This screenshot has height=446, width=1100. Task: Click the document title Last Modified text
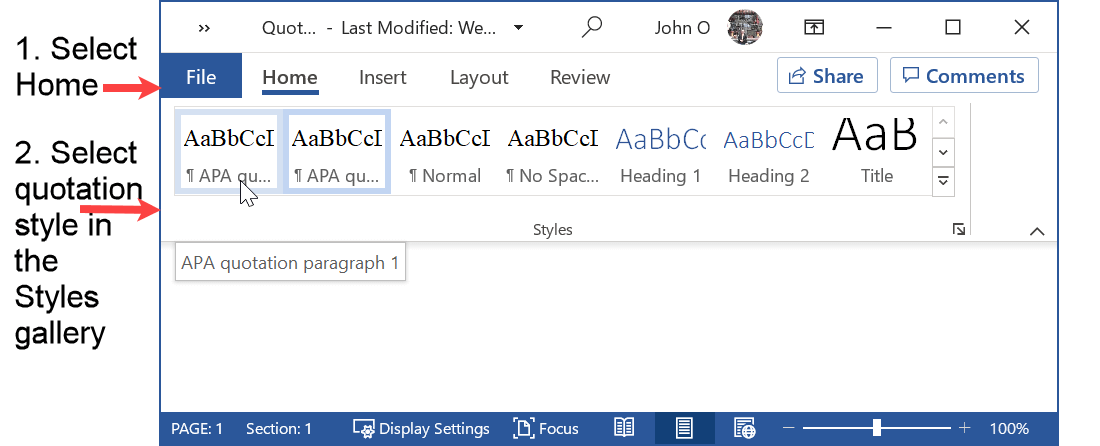point(419,28)
